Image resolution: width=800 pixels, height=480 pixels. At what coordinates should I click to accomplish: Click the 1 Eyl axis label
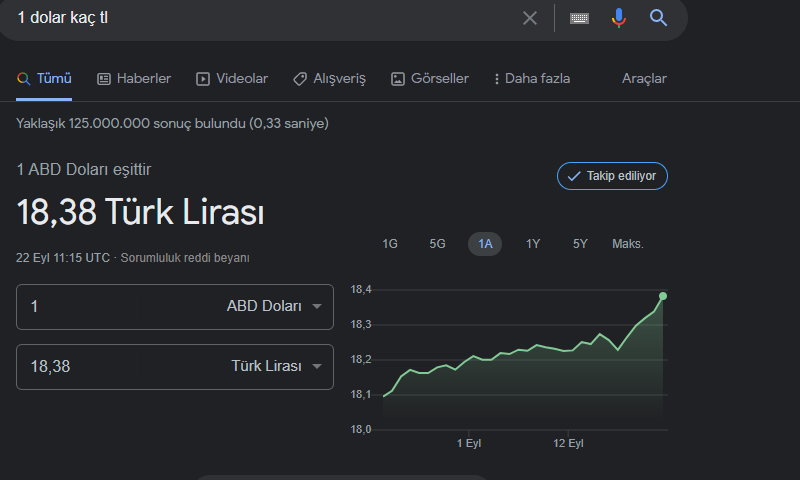469,443
